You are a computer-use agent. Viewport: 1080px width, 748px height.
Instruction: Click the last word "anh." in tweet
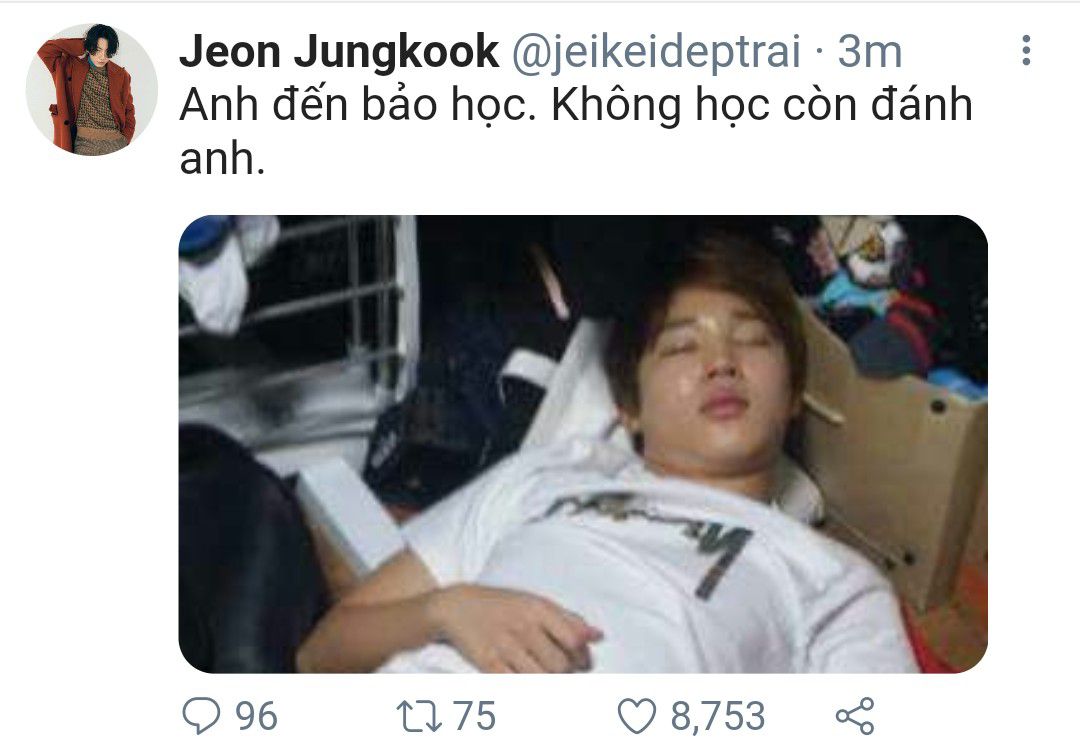(x=222, y=159)
